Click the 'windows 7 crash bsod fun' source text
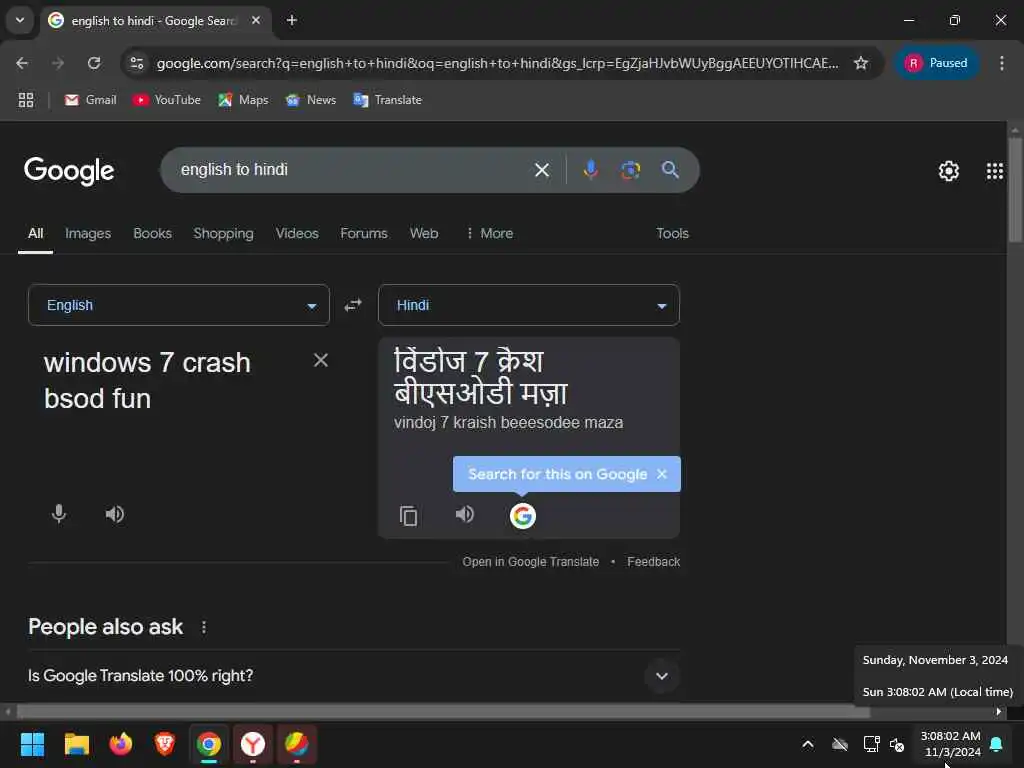 (x=147, y=380)
